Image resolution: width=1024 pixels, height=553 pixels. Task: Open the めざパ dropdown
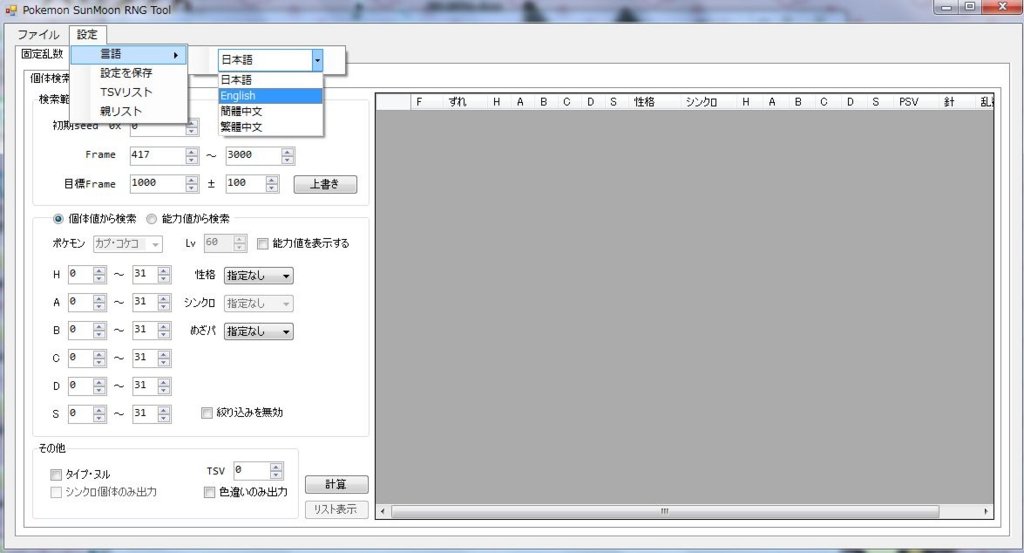click(259, 332)
